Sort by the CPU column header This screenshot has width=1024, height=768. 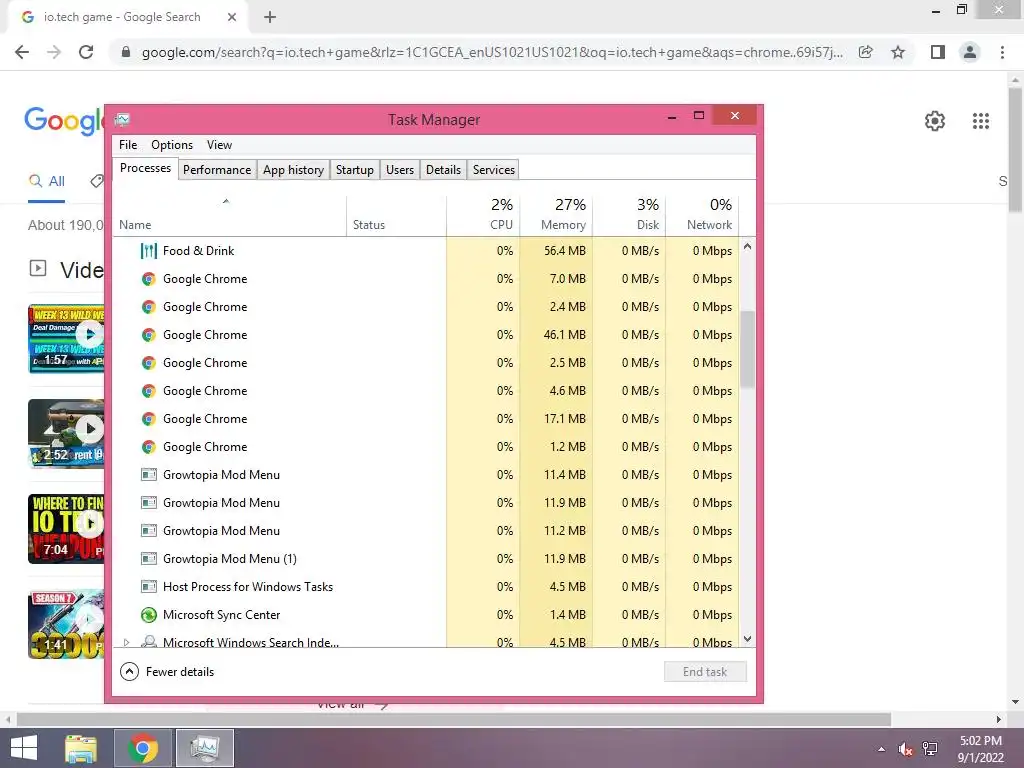click(x=483, y=216)
